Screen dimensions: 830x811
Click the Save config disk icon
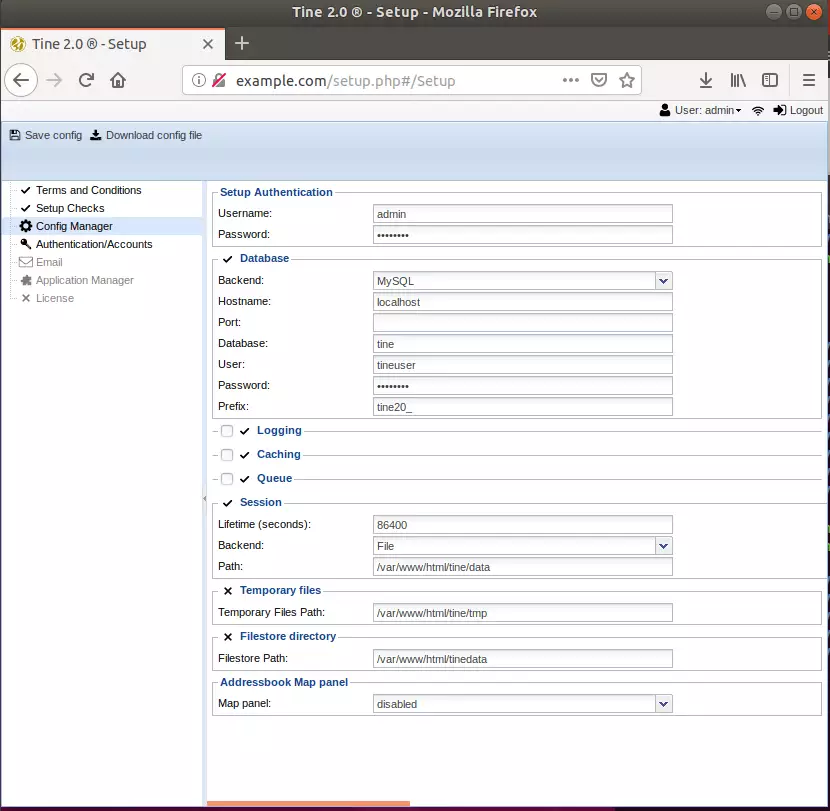click(x=15, y=135)
